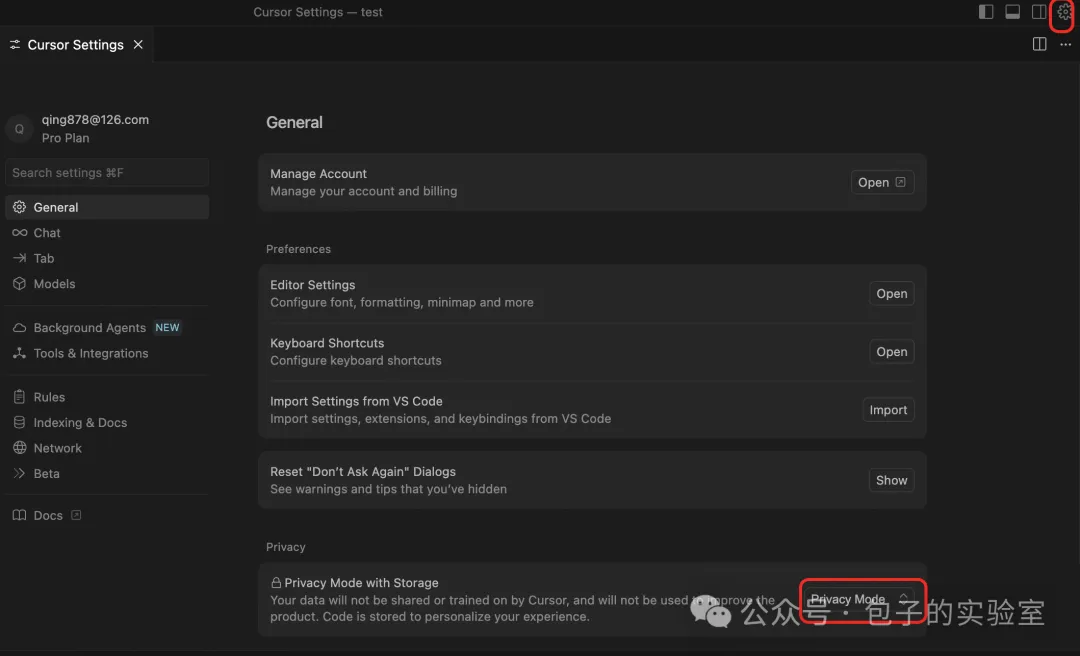
Task: Go to Indexing & Docs section
Action: pyautogui.click(x=107, y=422)
